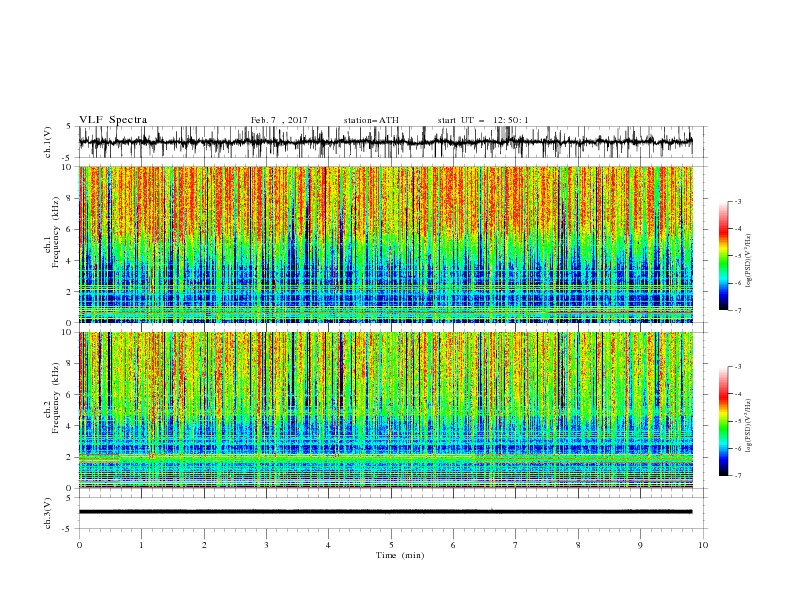This screenshot has height=612, width=792.
Task: Click the "log(PSD)(V²/Hz)" label beside ch.1 colorbar
Action: [749, 261]
